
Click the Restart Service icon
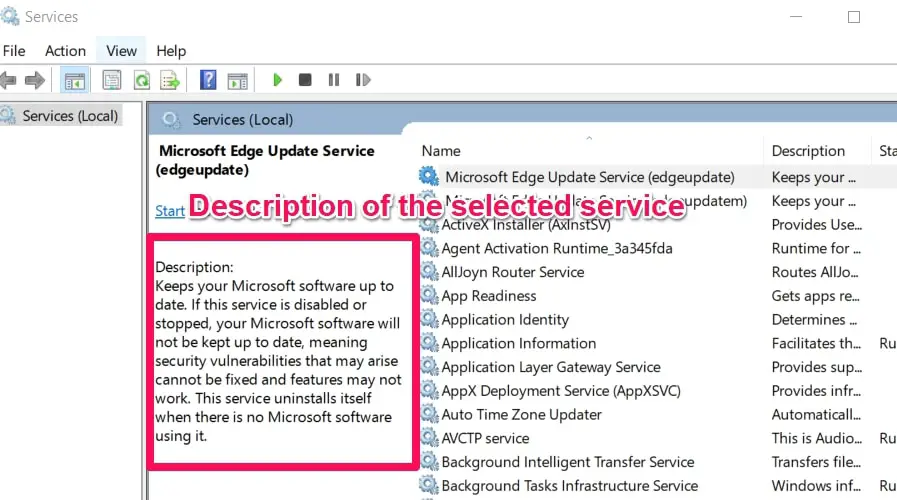[363, 80]
